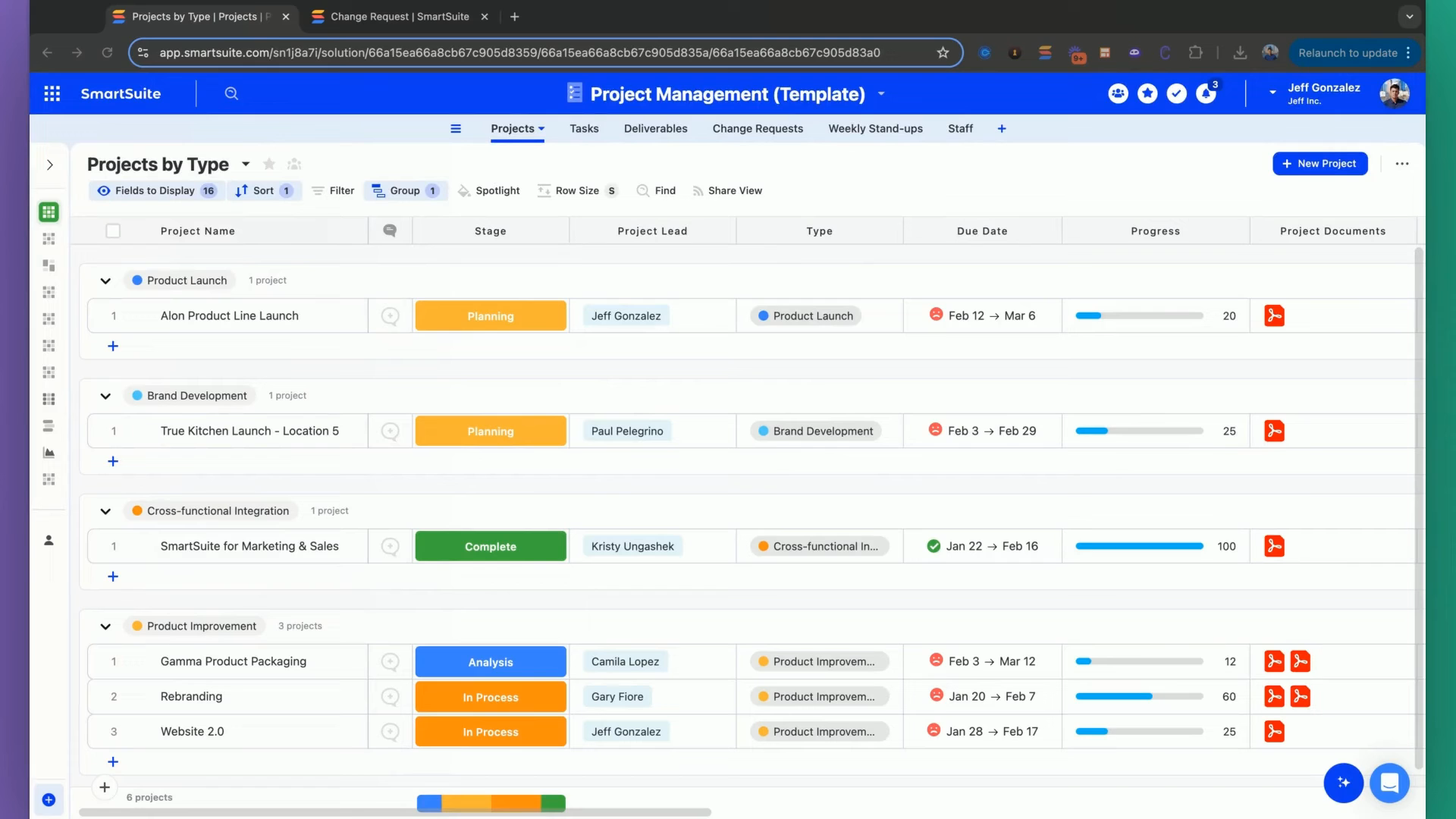Viewport: 1456px width, 819px height.
Task: Open comments for Alon Product Line Launch
Action: point(390,316)
